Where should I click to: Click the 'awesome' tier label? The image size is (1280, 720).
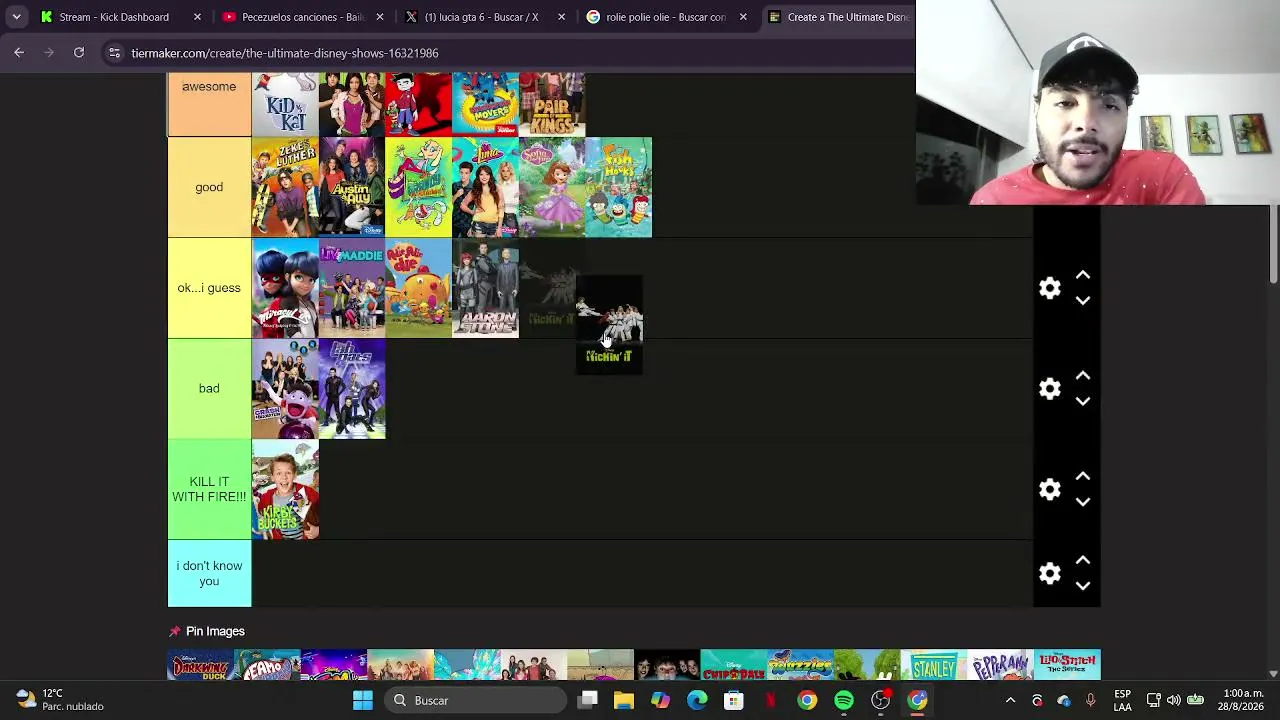coord(209,104)
